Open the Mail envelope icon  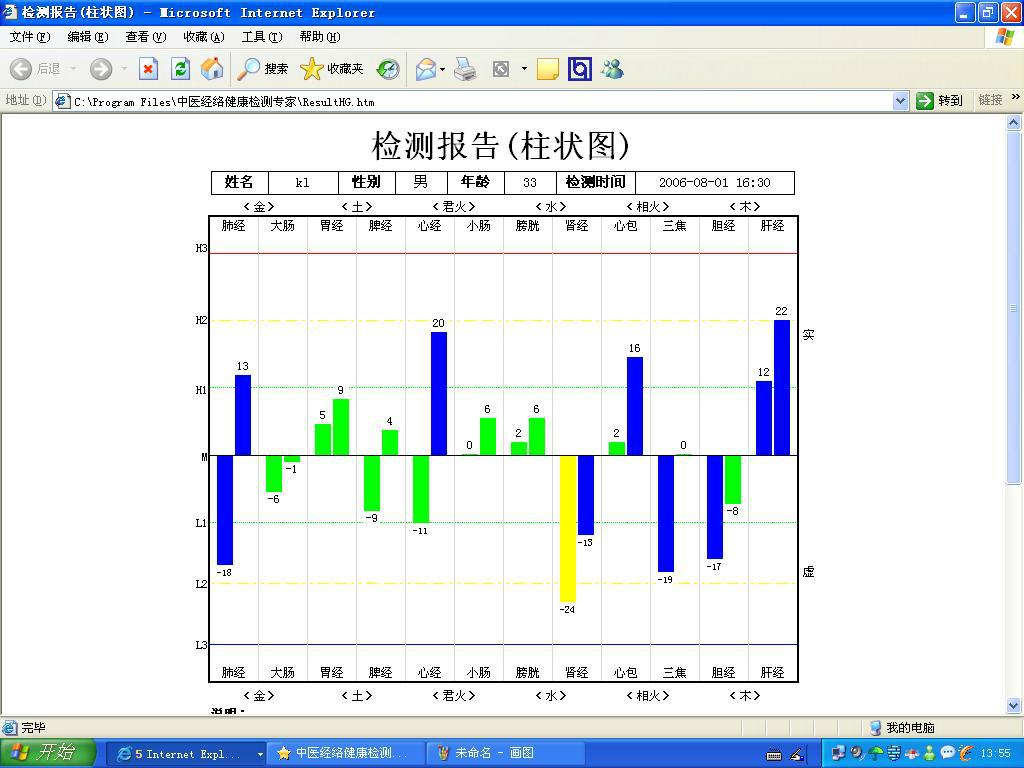426,69
